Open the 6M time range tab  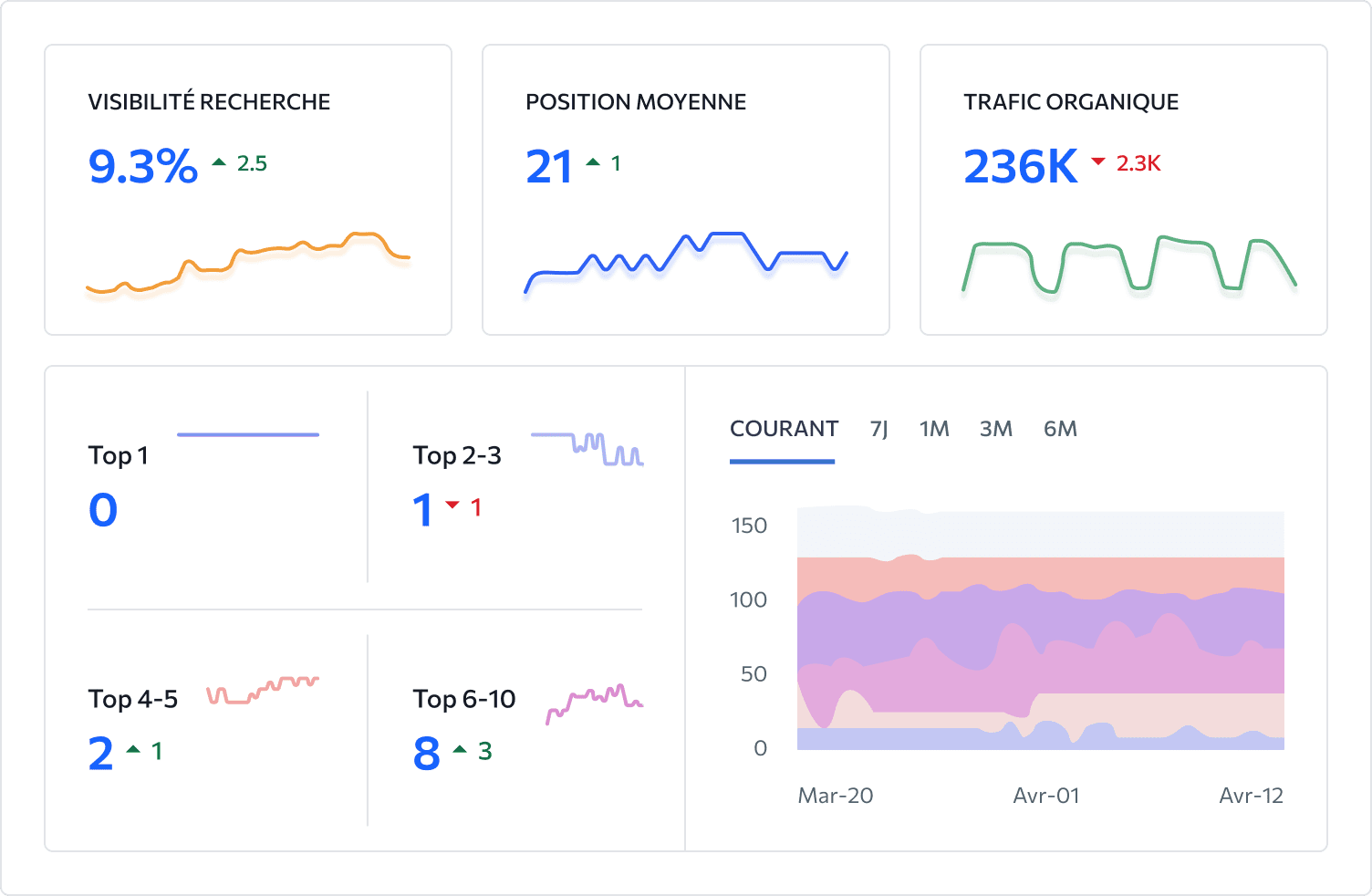pyautogui.click(x=1060, y=429)
